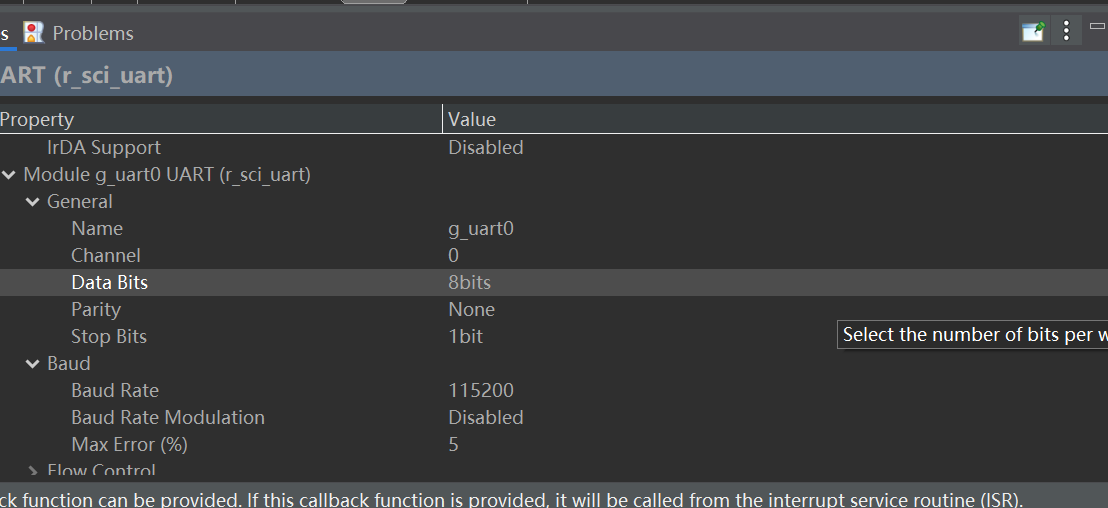Image resolution: width=1108 pixels, height=508 pixels.
Task: Edit the Name value g_uart0
Action: 481,228
